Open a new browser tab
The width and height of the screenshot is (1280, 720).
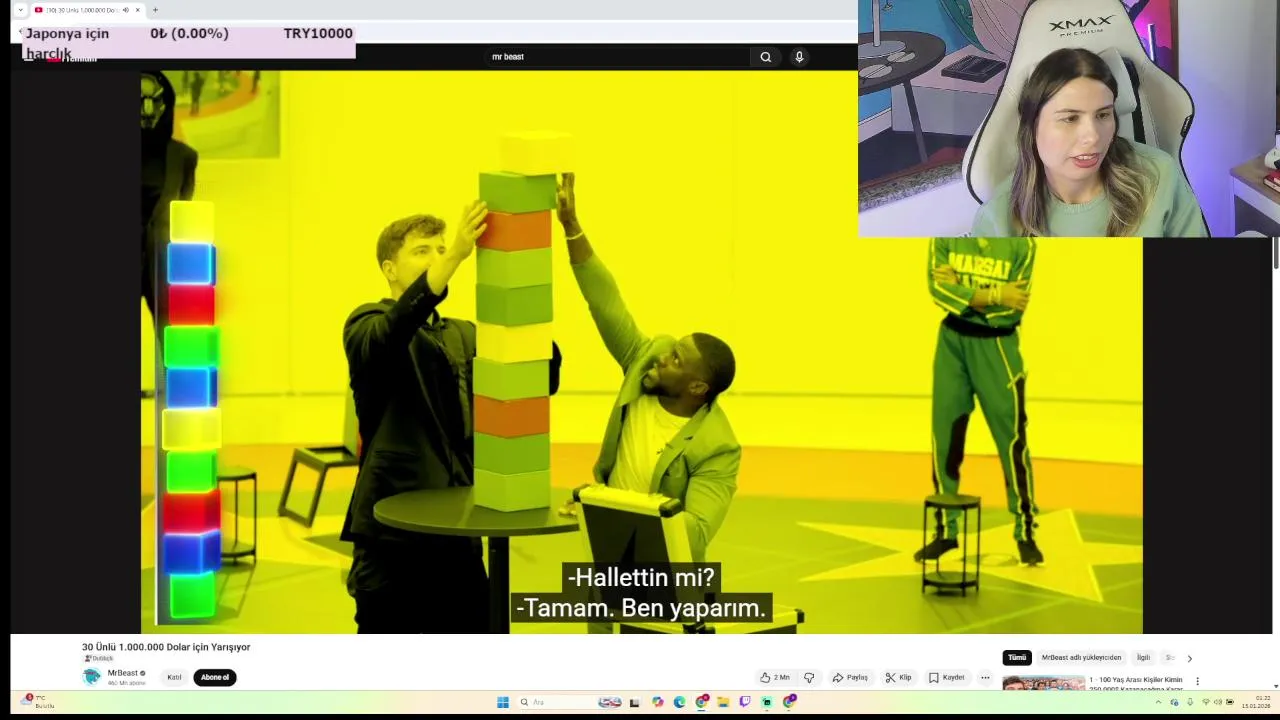pyautogui.click(x=155, y=10)
